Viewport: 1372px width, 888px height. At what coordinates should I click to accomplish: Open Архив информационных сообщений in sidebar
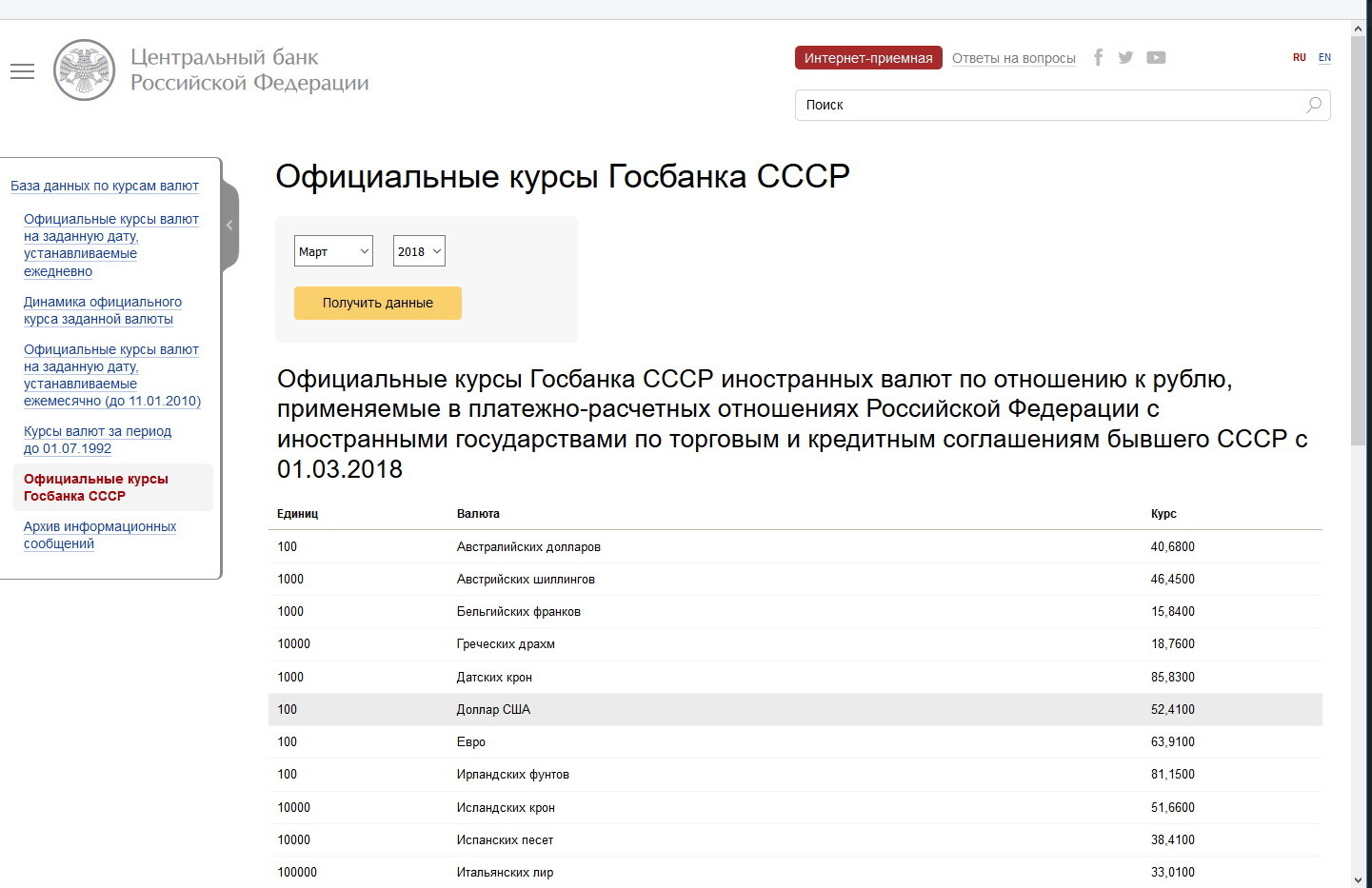(99, 535)
